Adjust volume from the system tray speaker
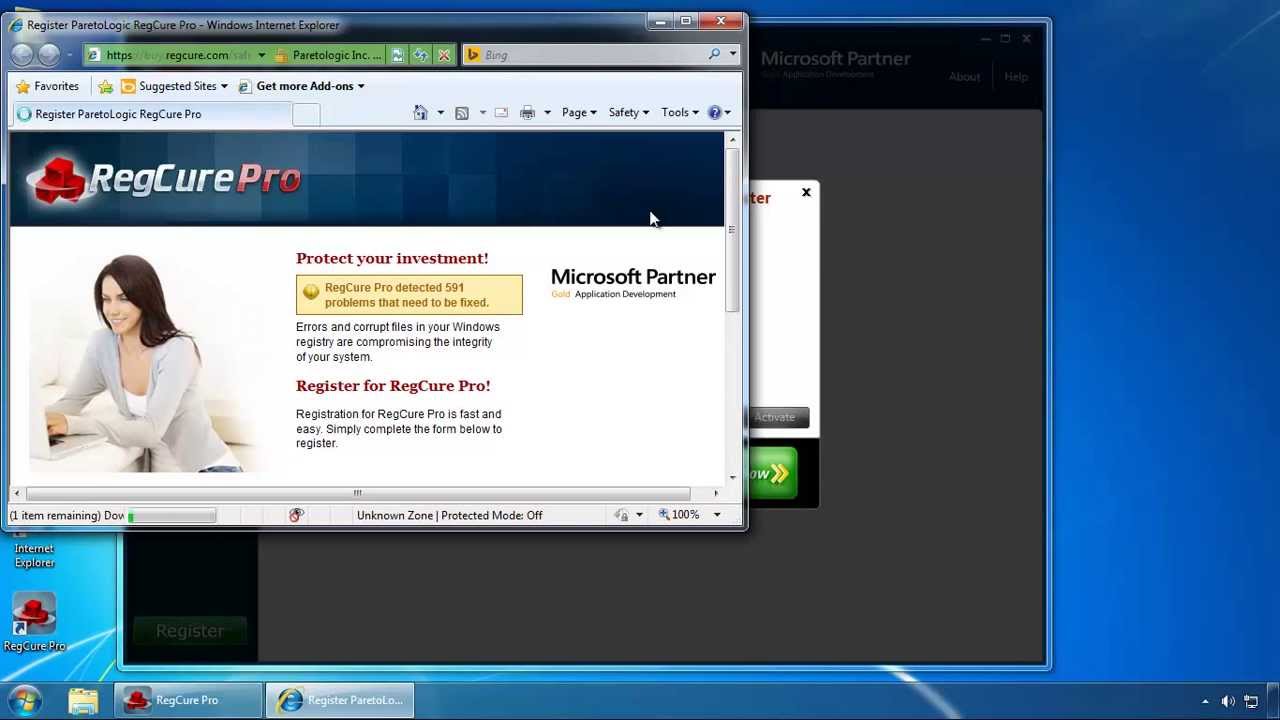1280x720 pixels. (x=1228, y=701)
